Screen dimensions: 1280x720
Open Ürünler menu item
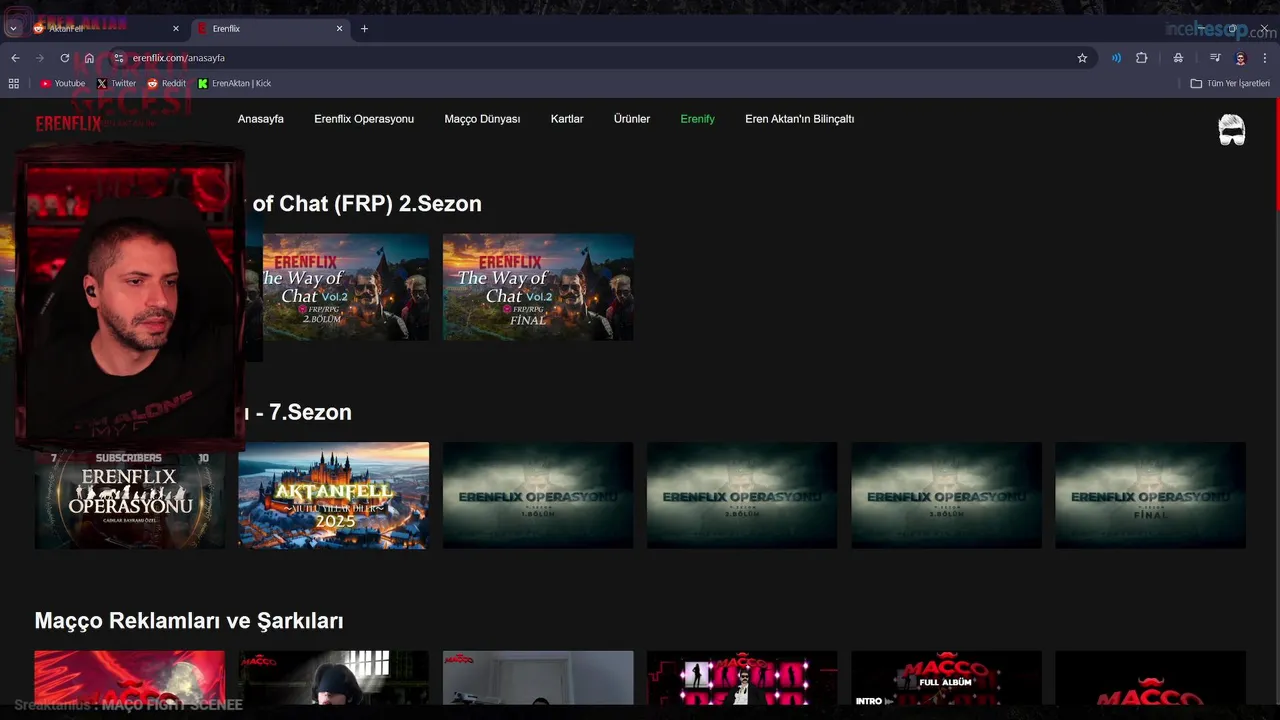632,119
